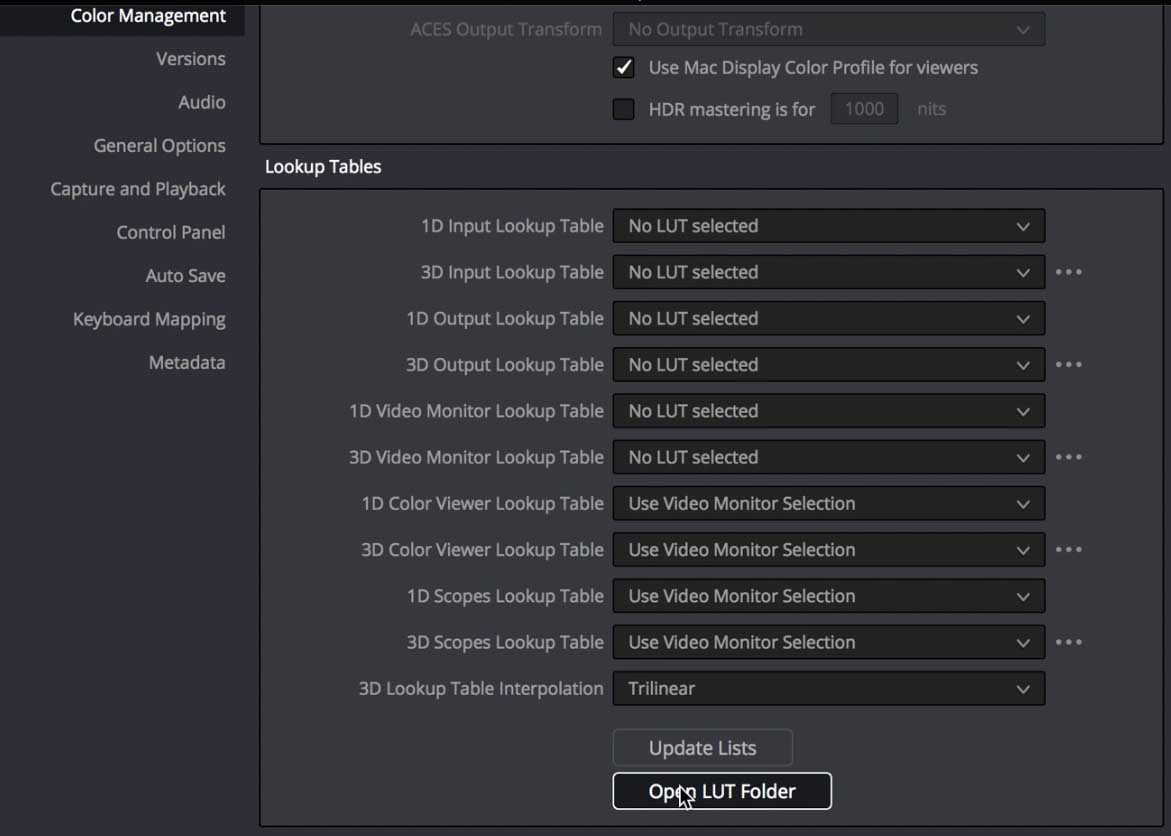Screen dimensions: 1171x836
Task: Expand 1D Scopes Lookup Table dropdown
Action: pos(828,597)
